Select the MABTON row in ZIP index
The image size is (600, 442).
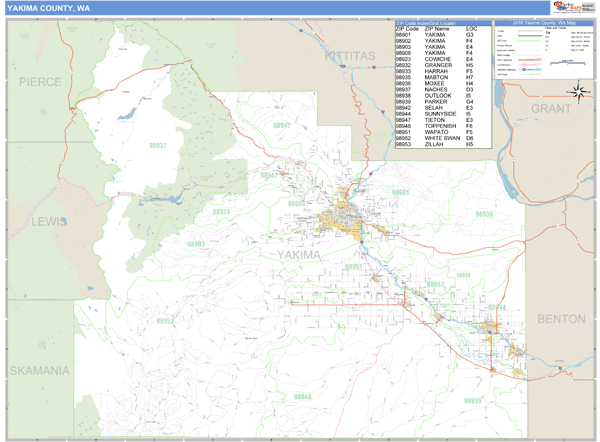click(x=435, y=77)
